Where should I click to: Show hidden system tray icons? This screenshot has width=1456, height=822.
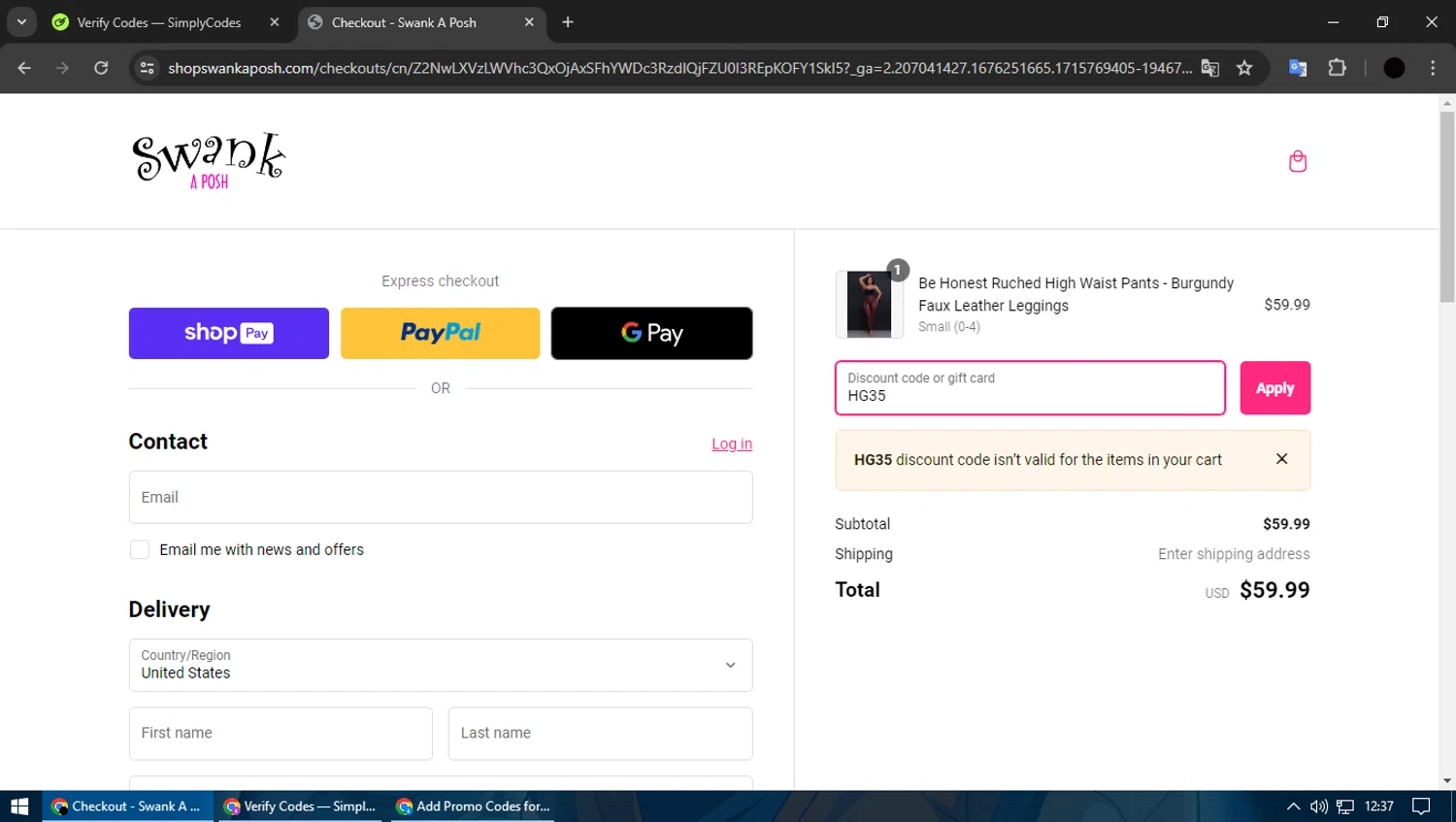pyautogui.click(x=1293, y=806)
